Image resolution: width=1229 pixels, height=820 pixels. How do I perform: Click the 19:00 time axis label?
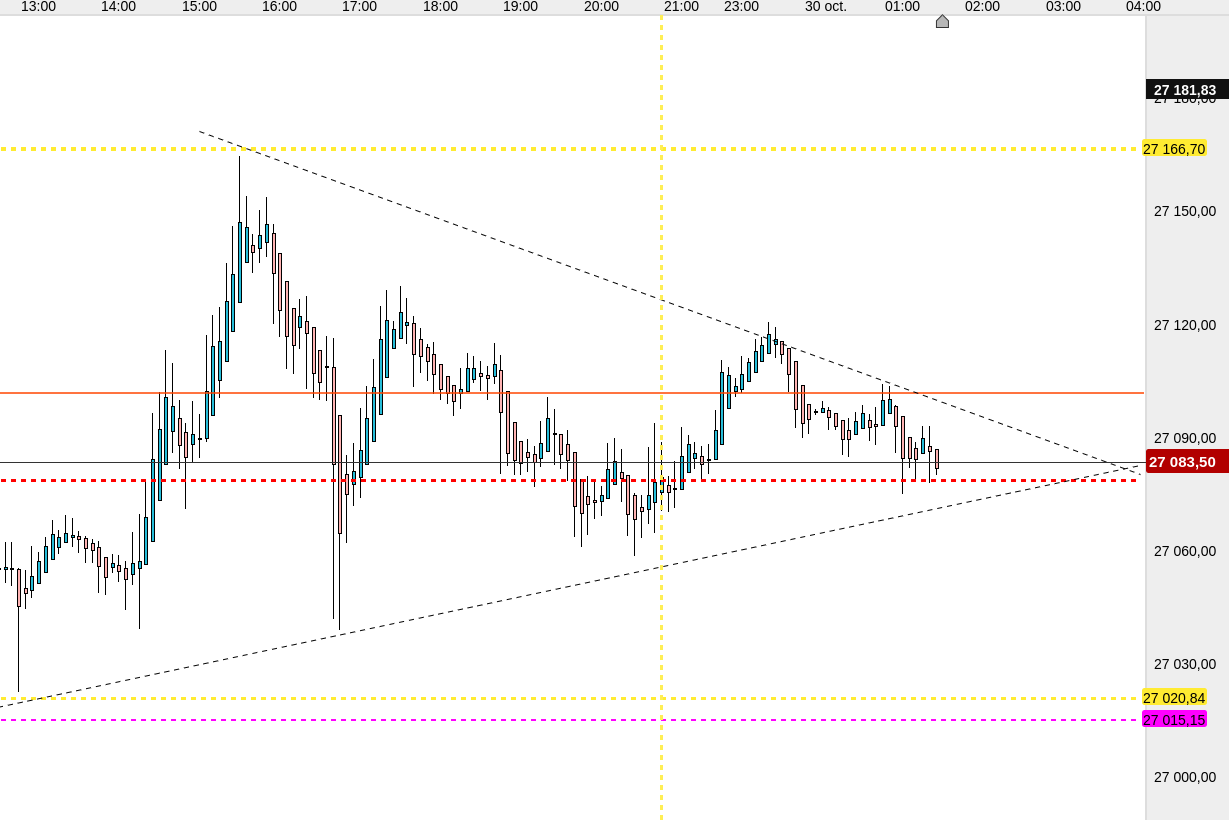tap(520, 6)
